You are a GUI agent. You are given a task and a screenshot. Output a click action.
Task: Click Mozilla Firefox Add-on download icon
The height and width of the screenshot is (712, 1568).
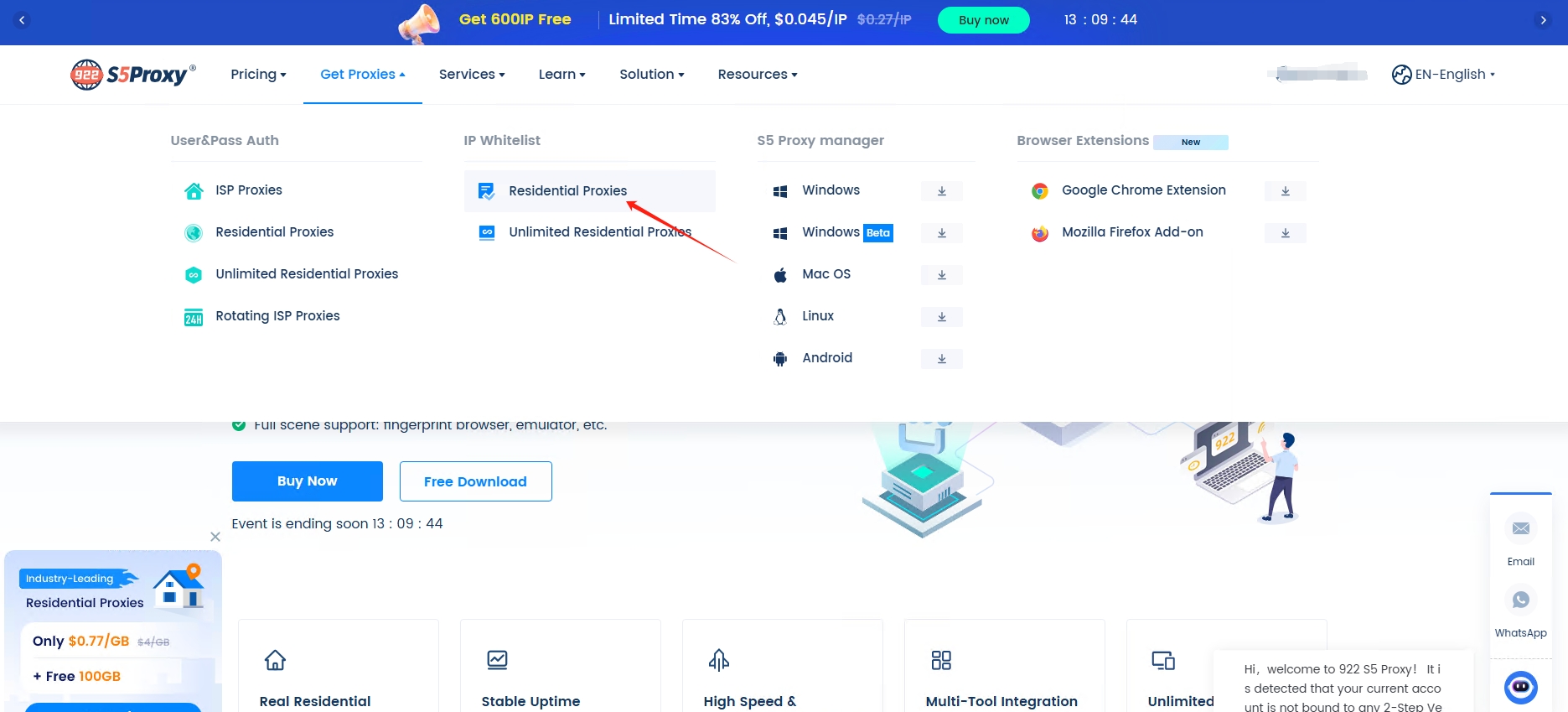pyautogui.click(x=1285, y=233)
